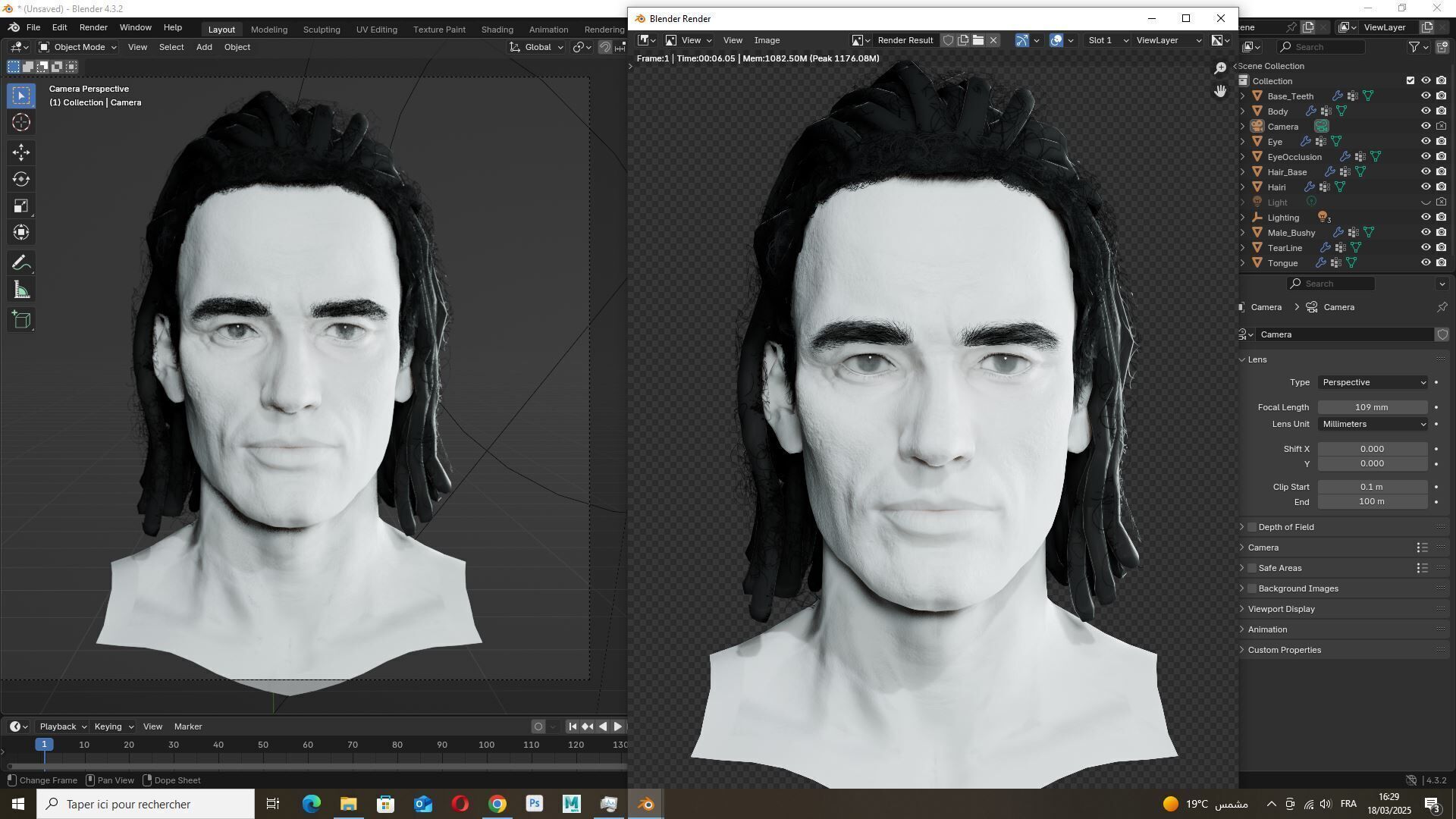Toggle pin icon in Camera properties

point(1442,307)
